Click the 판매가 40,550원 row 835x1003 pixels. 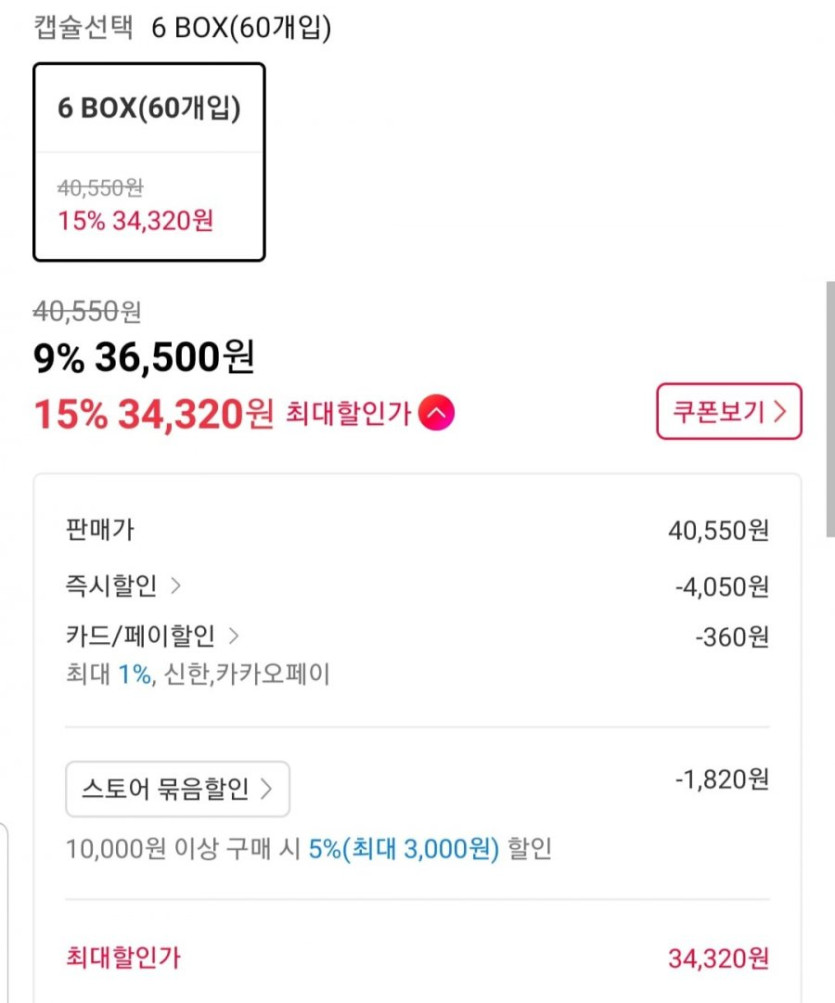(x=416, y=530)
